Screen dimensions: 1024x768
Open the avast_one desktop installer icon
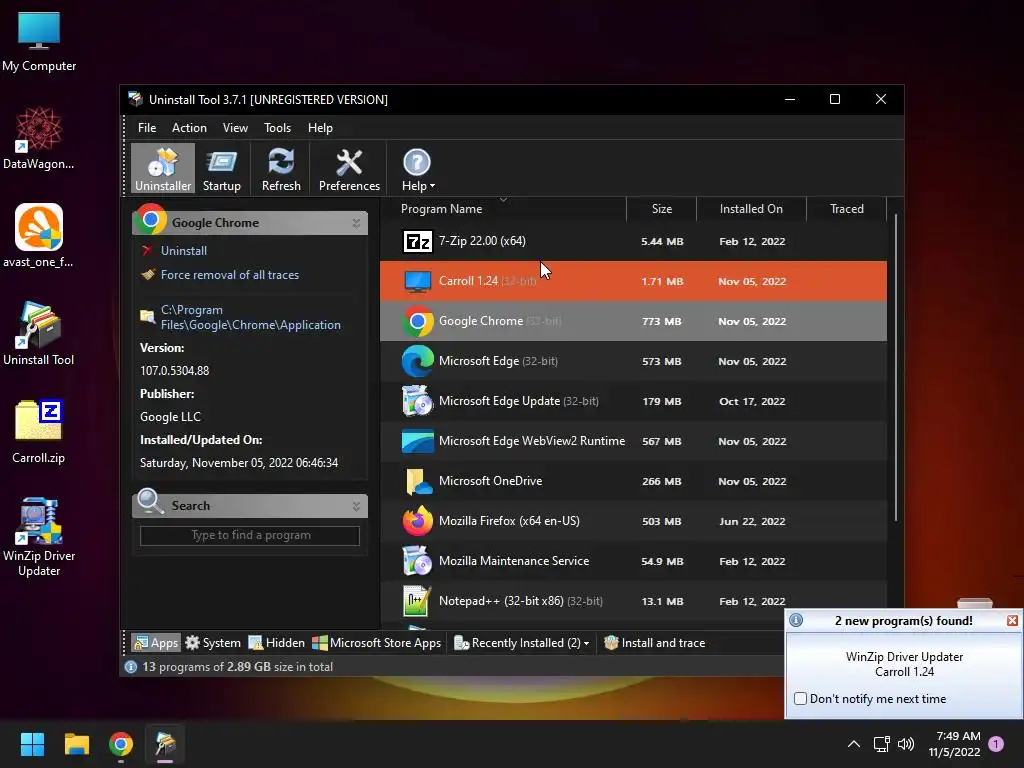pos(39,236)
